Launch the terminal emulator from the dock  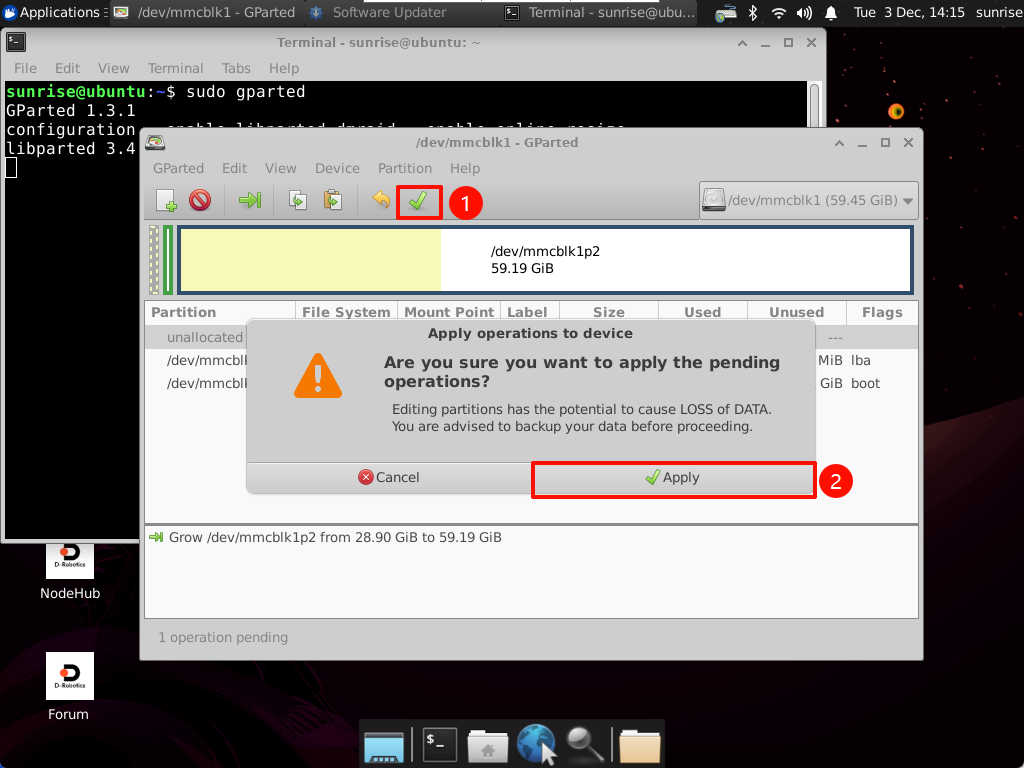pos(440,745)
